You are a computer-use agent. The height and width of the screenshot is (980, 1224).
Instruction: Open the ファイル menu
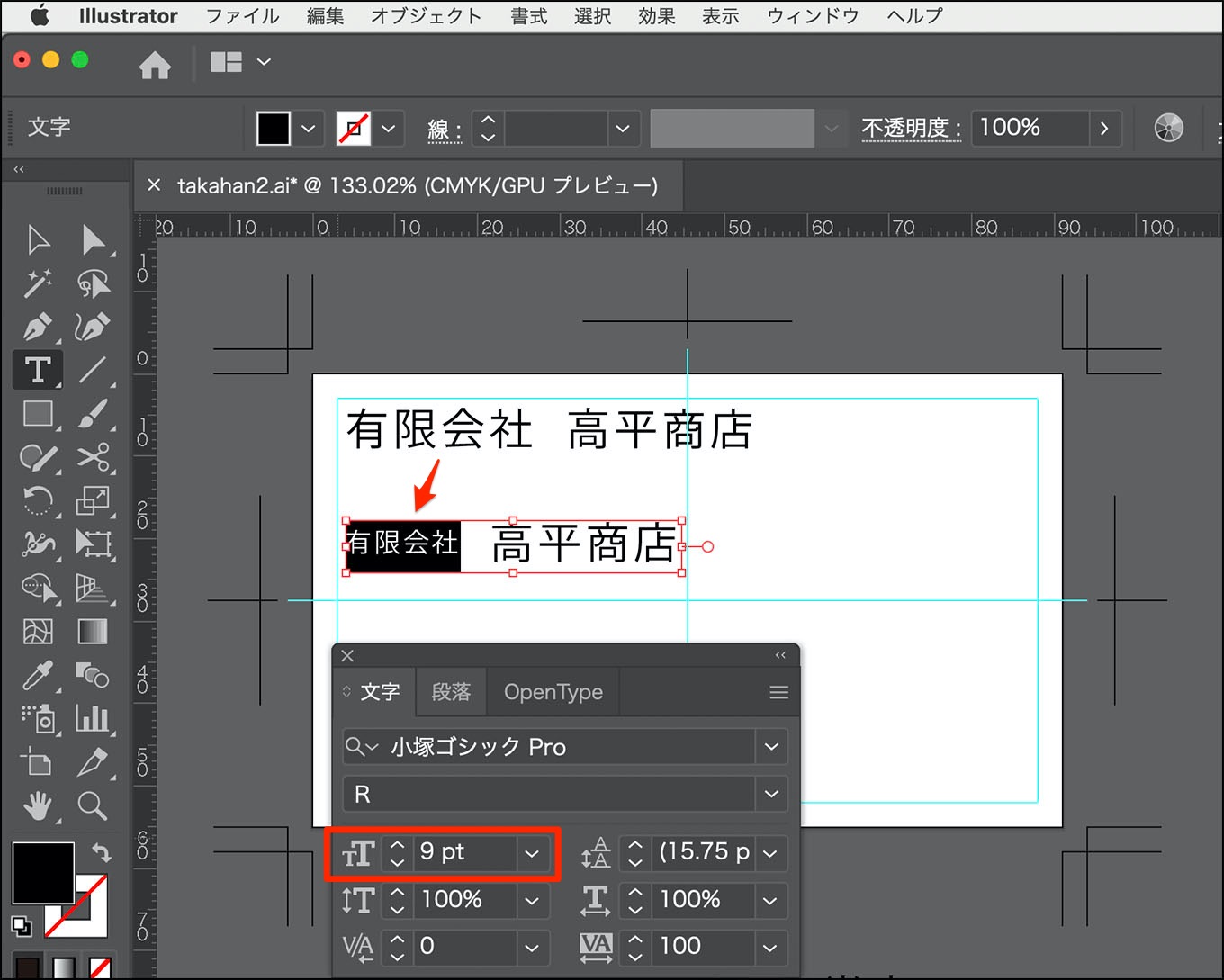point(242,16)
